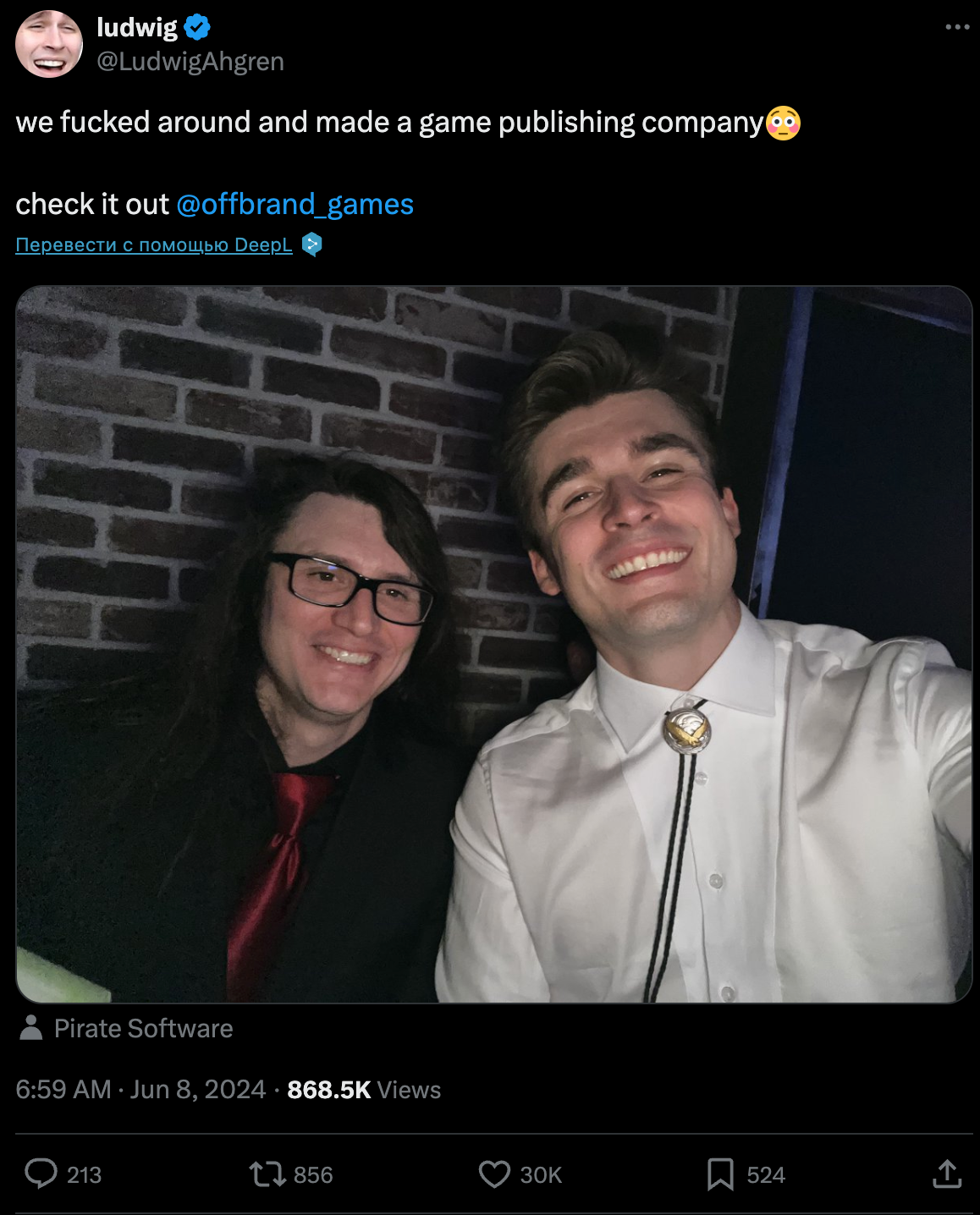The width and height of the screenshot is (980, 1215).
Task: Click the 30K likes count
Action: point(541,1174)
